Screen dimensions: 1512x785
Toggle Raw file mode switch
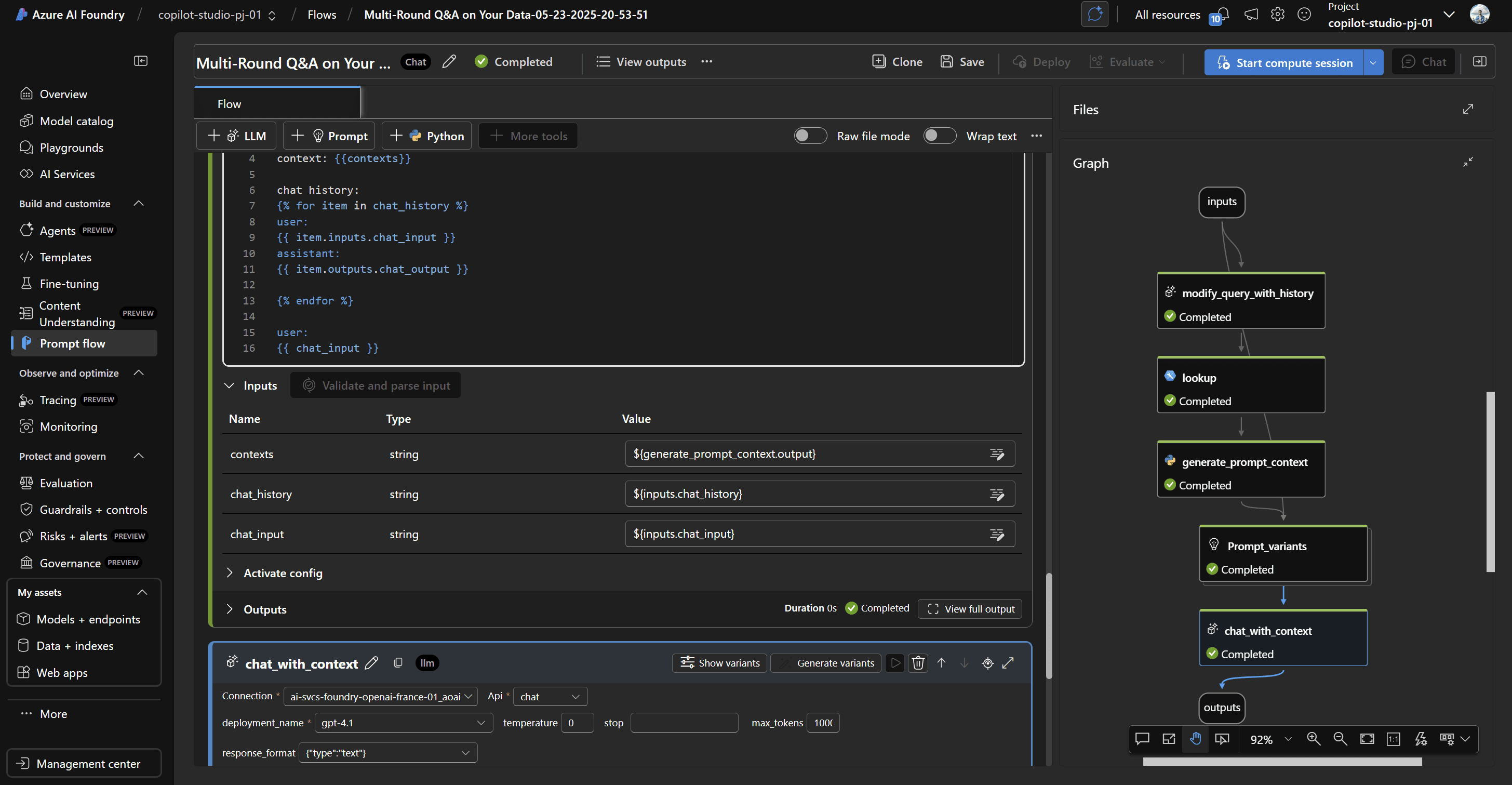coord(810,136)
